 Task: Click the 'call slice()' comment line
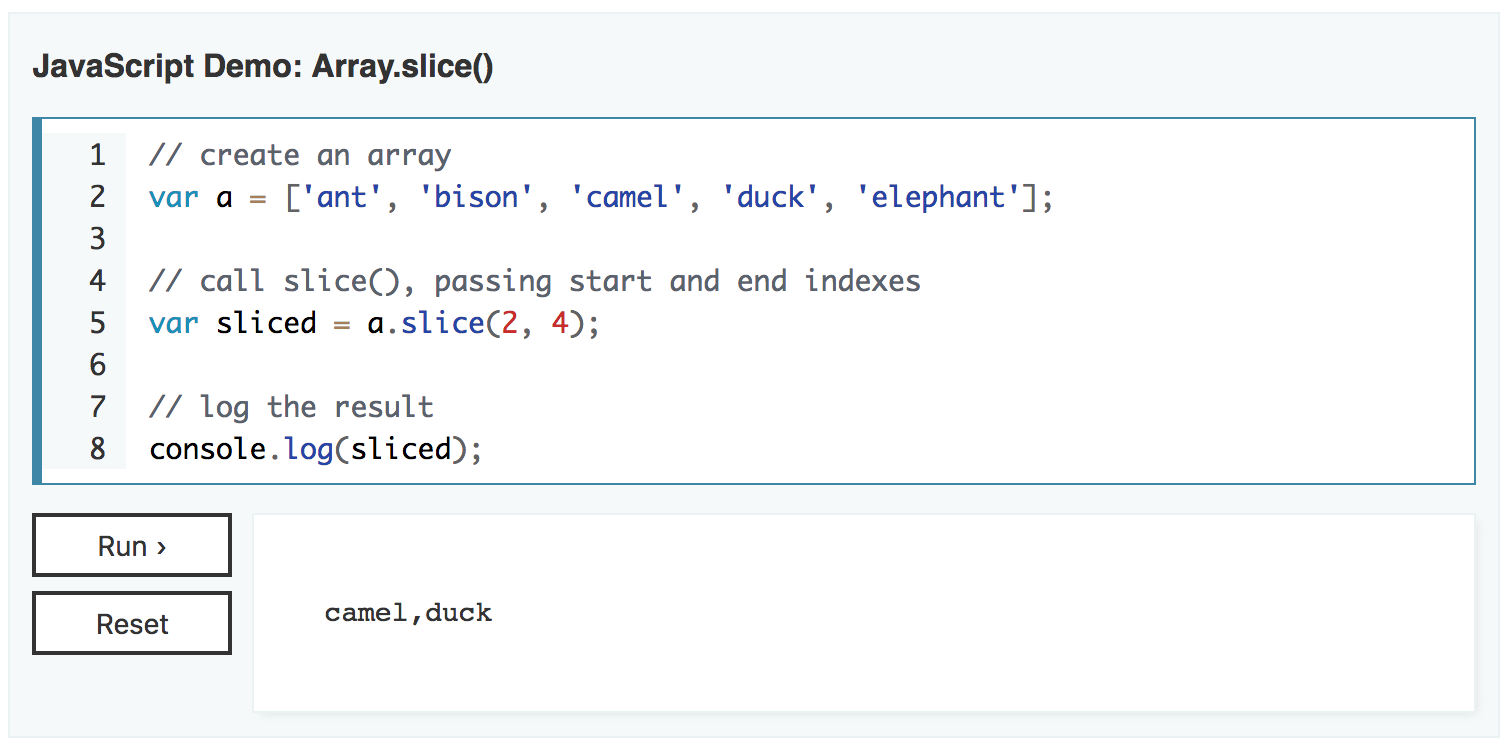pyautogui.click(x=535, y=281)
